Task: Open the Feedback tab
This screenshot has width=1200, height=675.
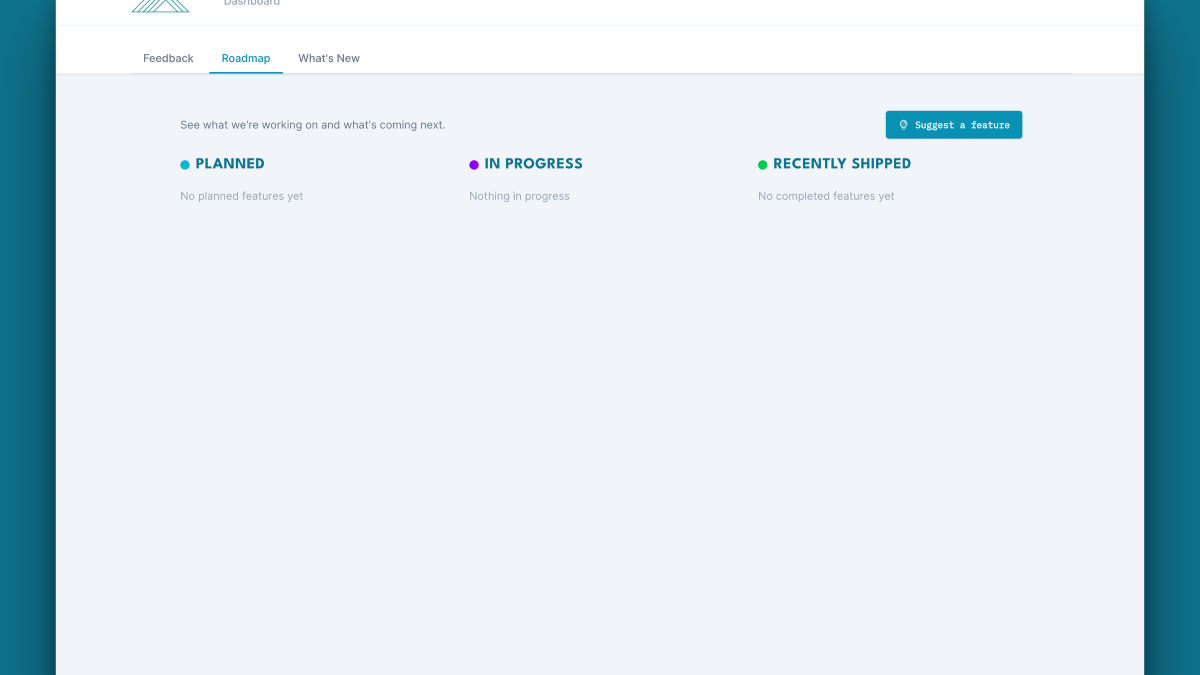Action: [168, 58]
